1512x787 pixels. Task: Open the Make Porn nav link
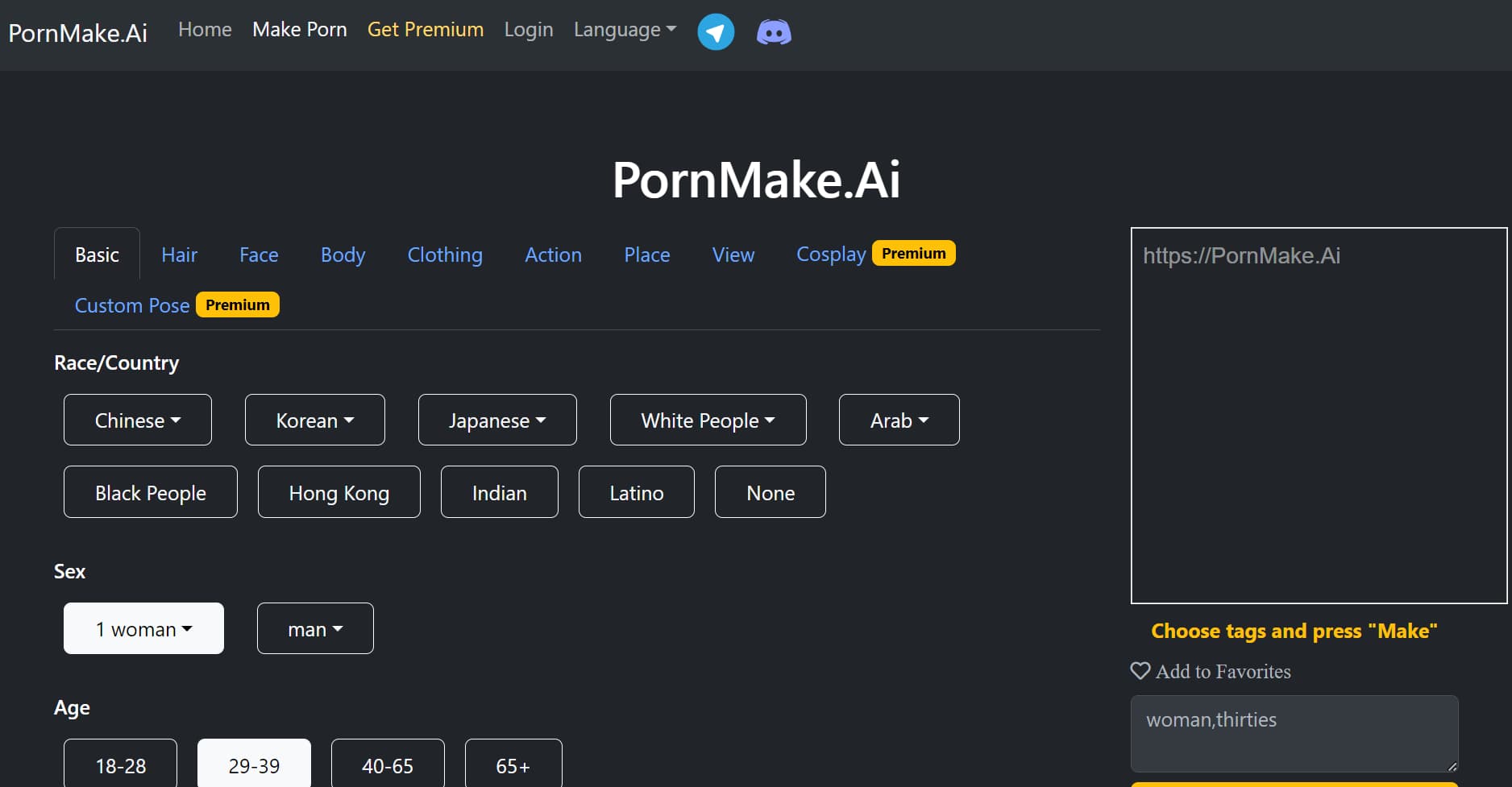click(x=300, y=30)
